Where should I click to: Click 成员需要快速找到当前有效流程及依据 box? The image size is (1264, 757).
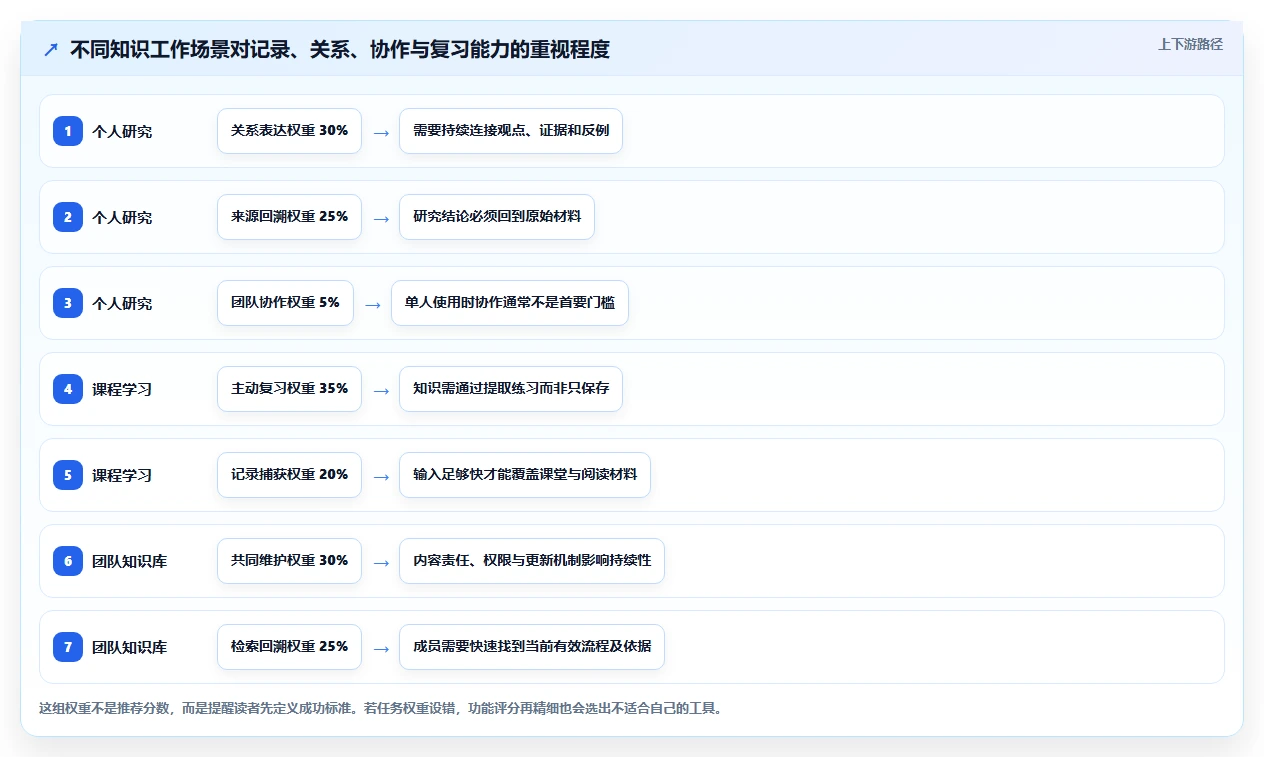[x=532, y=647]
